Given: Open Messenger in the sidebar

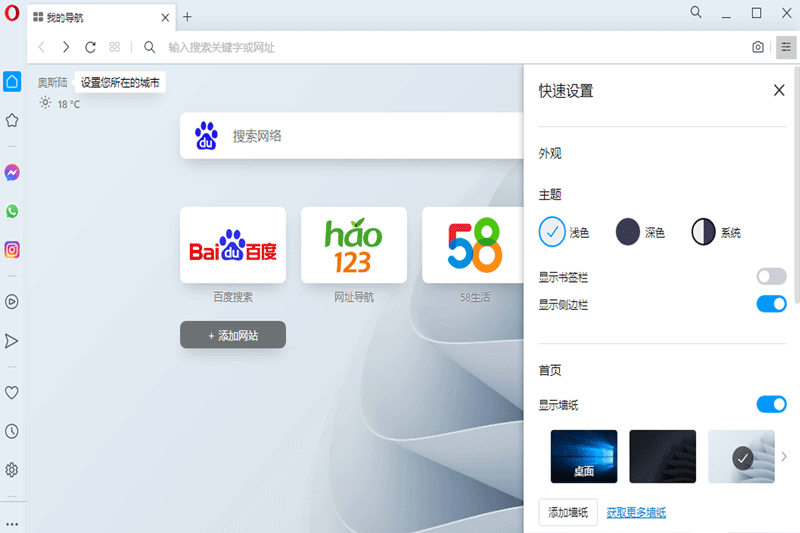Looking at the screenshot, I should pos(12,173).
